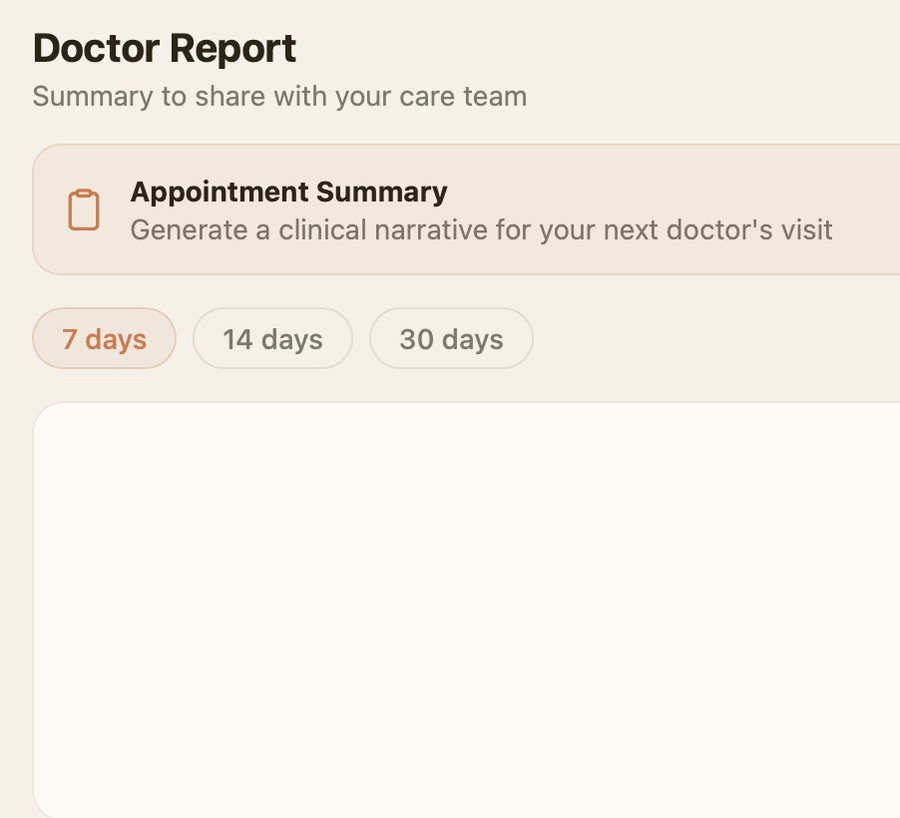Click the clipboard icon in Appointment Summary

coord(84,210)
